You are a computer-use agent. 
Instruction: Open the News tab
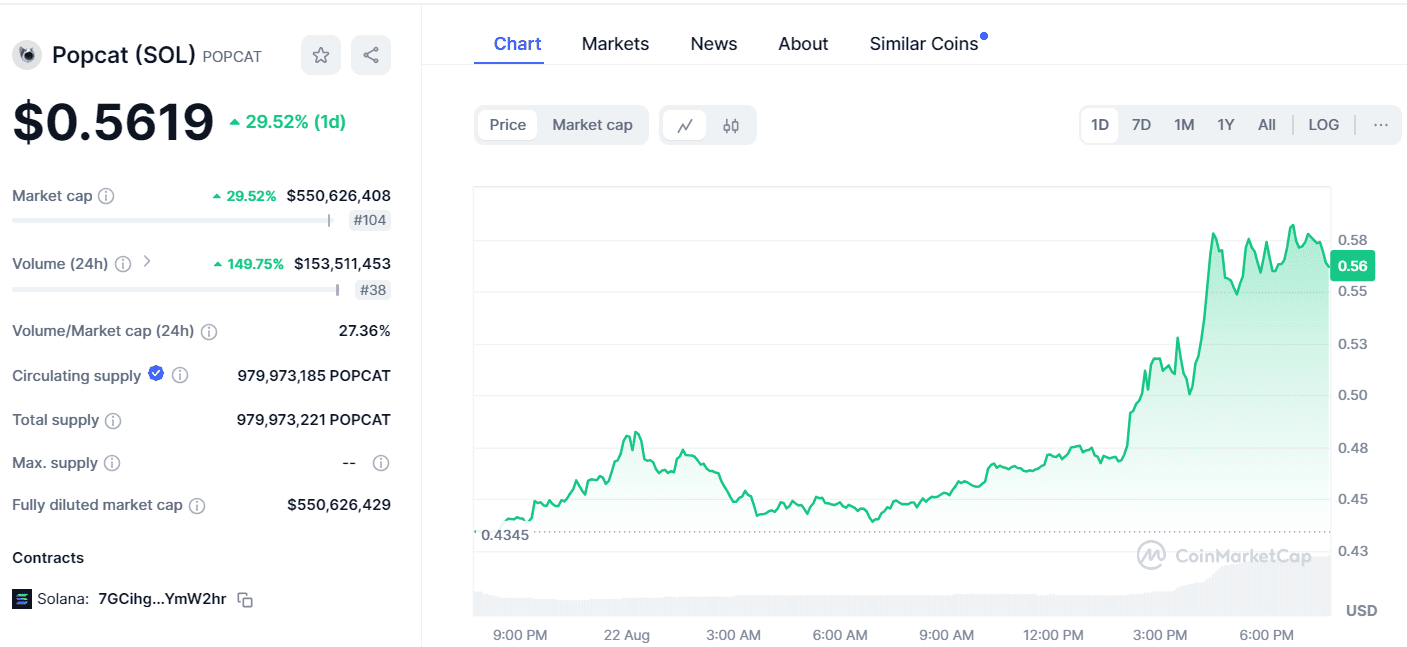tap(713, 44)
